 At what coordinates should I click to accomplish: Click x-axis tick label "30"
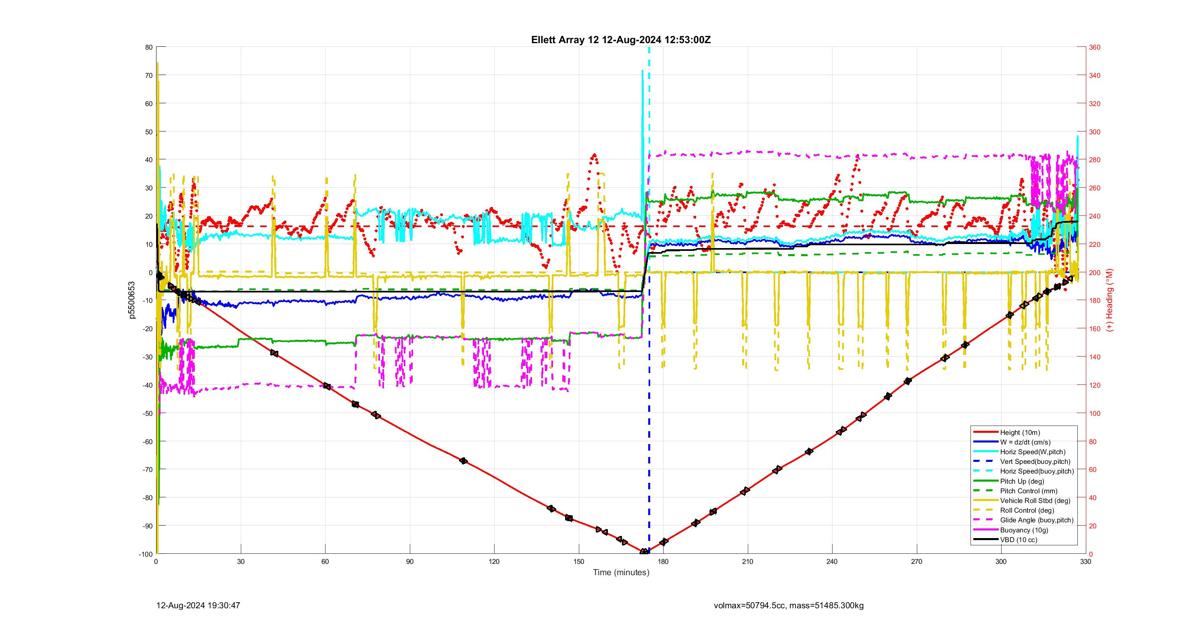click(x=240, y=562)
